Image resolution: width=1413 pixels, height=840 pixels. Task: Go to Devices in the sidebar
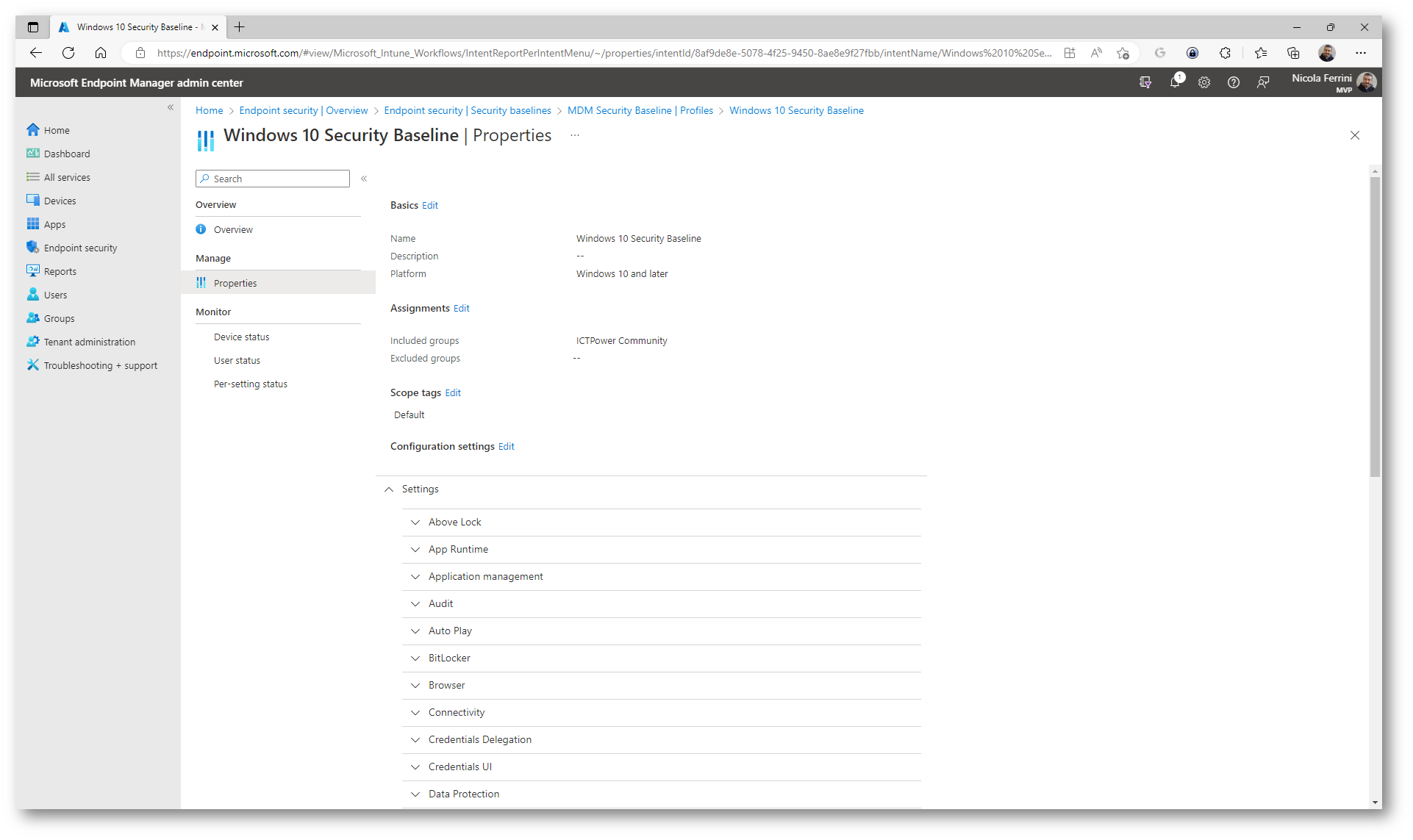60,201
